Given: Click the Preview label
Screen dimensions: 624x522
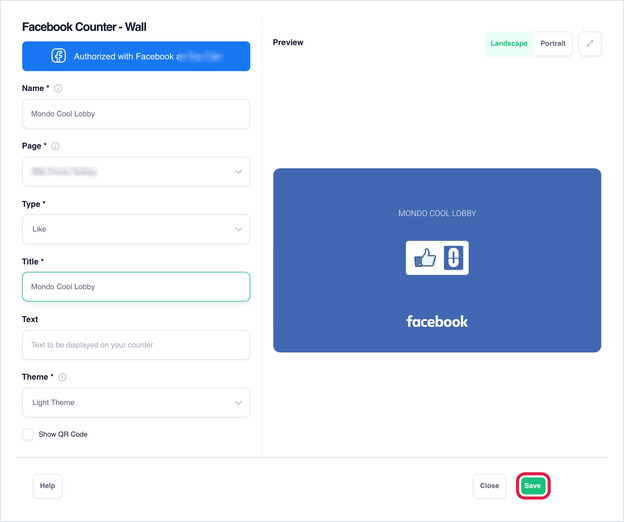Looking at the screenshot, I should [x=288, y=42].
